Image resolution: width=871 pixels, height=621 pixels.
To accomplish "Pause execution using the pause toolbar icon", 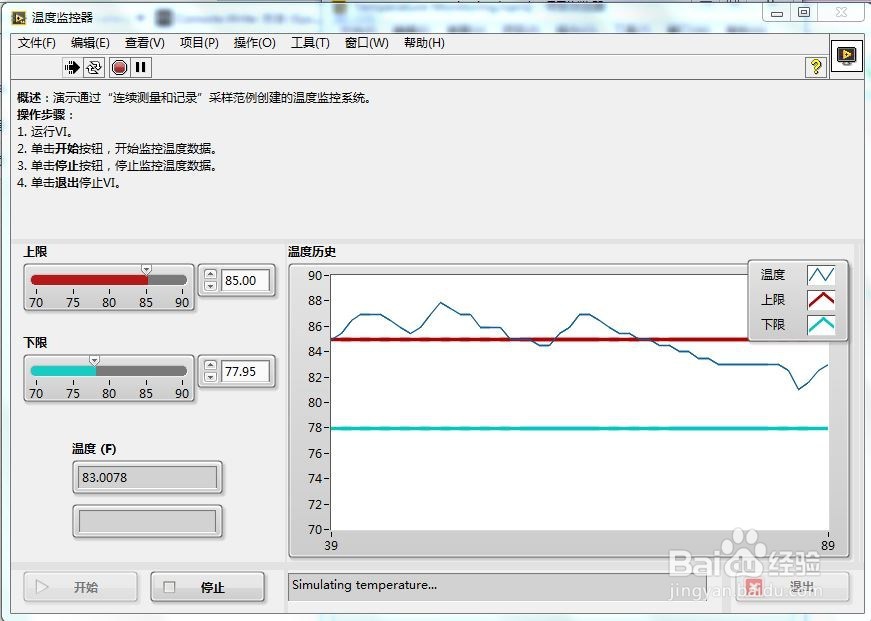I will 140,68.
